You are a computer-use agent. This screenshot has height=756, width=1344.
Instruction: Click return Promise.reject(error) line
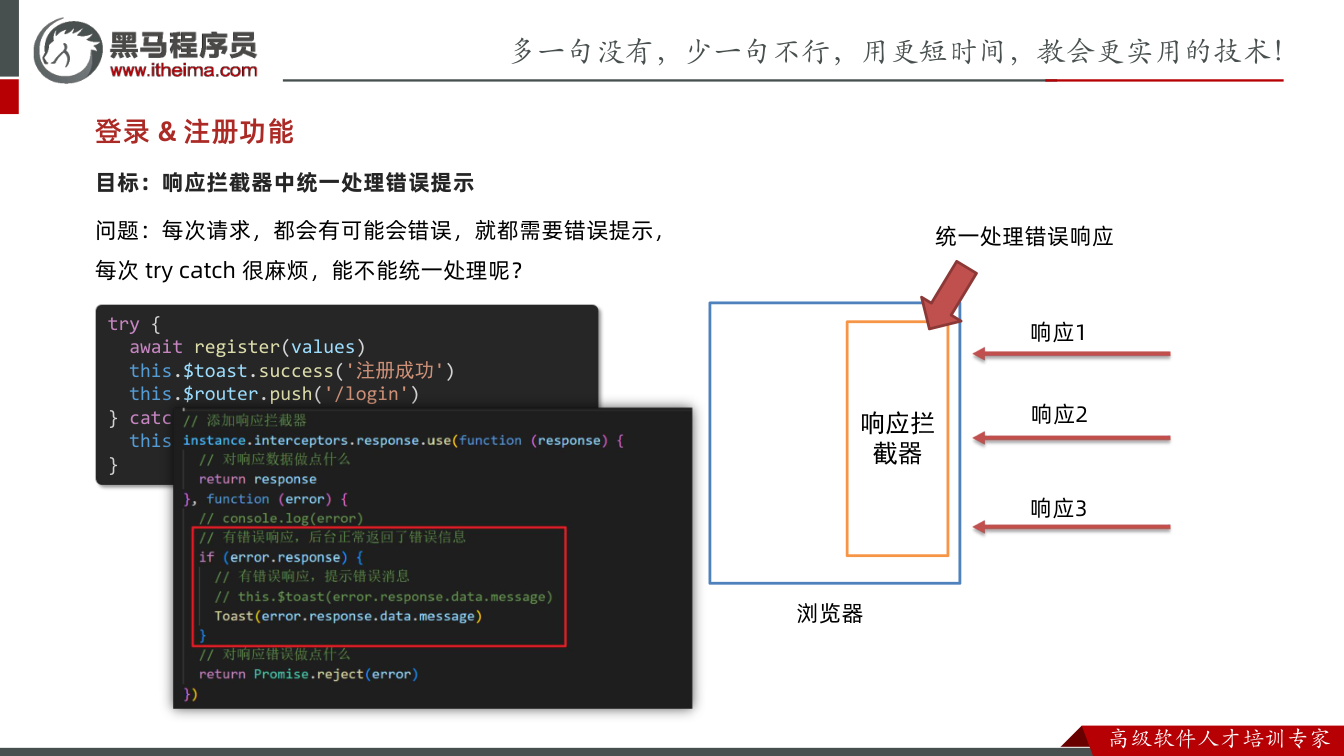308,674
